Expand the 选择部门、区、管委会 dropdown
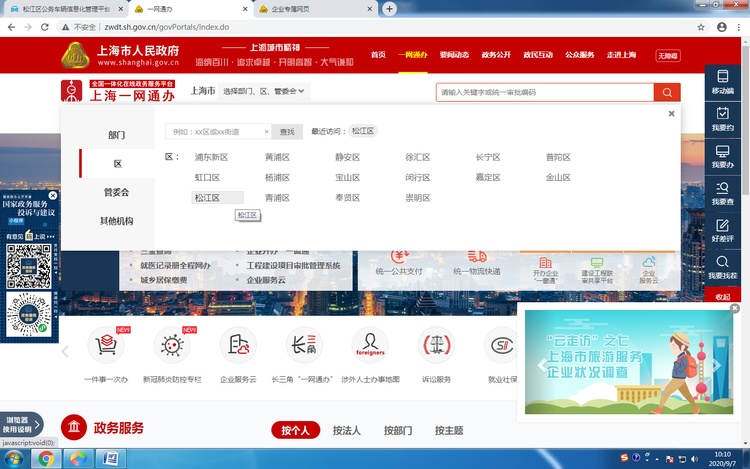The image size is (750, 469). [x=264, y=92]
